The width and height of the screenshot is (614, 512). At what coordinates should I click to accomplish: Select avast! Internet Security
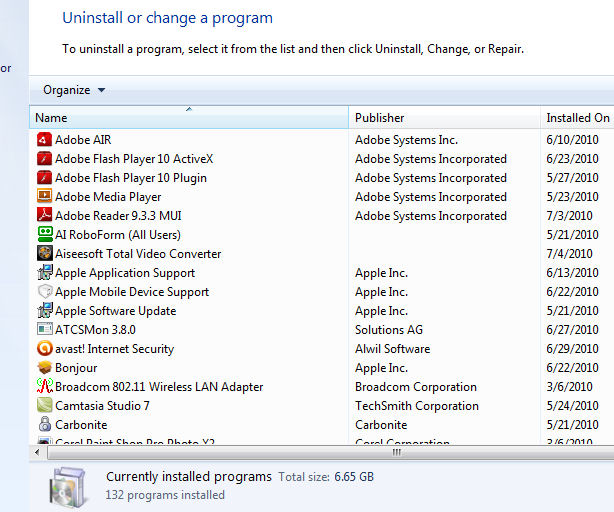pyautogui.click(x=114, y=349)
